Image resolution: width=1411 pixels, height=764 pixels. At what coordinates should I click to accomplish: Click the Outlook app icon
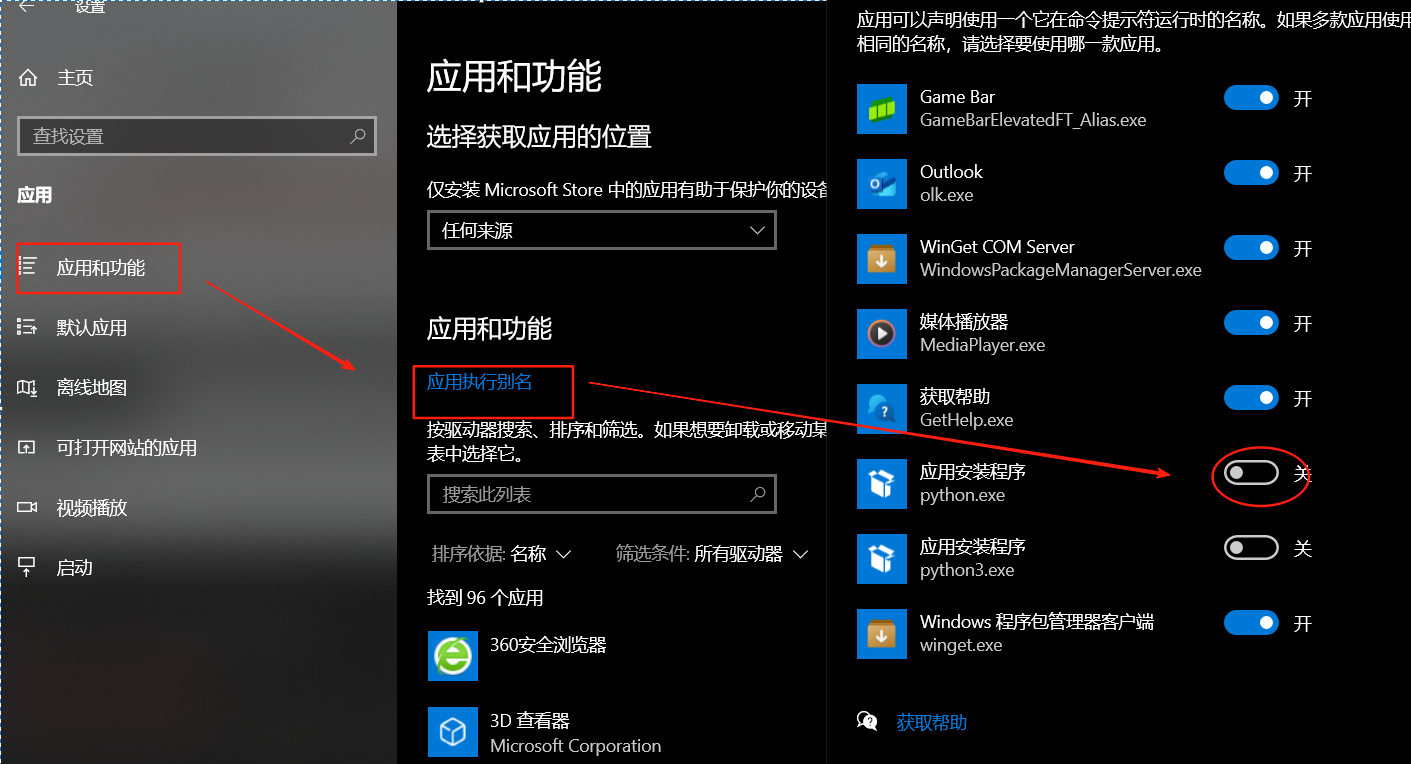point(881,184)
